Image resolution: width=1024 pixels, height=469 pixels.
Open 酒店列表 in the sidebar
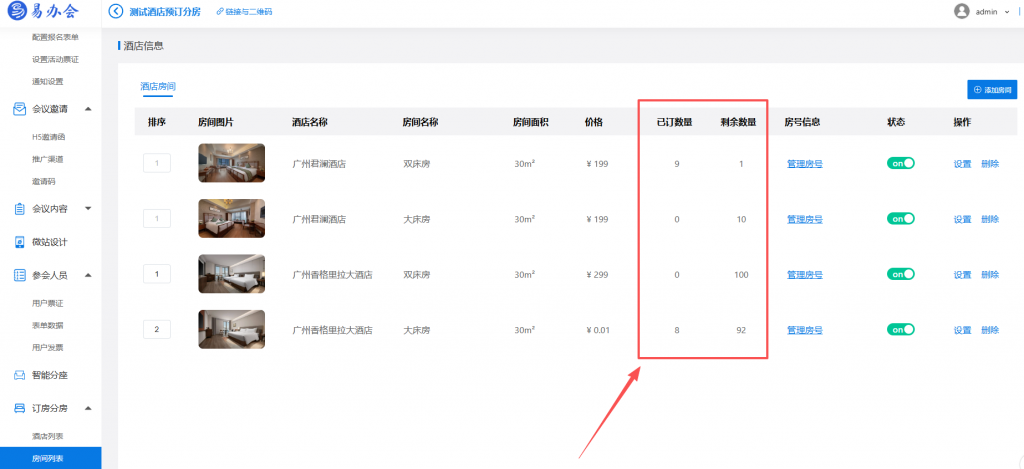[48, 436]
